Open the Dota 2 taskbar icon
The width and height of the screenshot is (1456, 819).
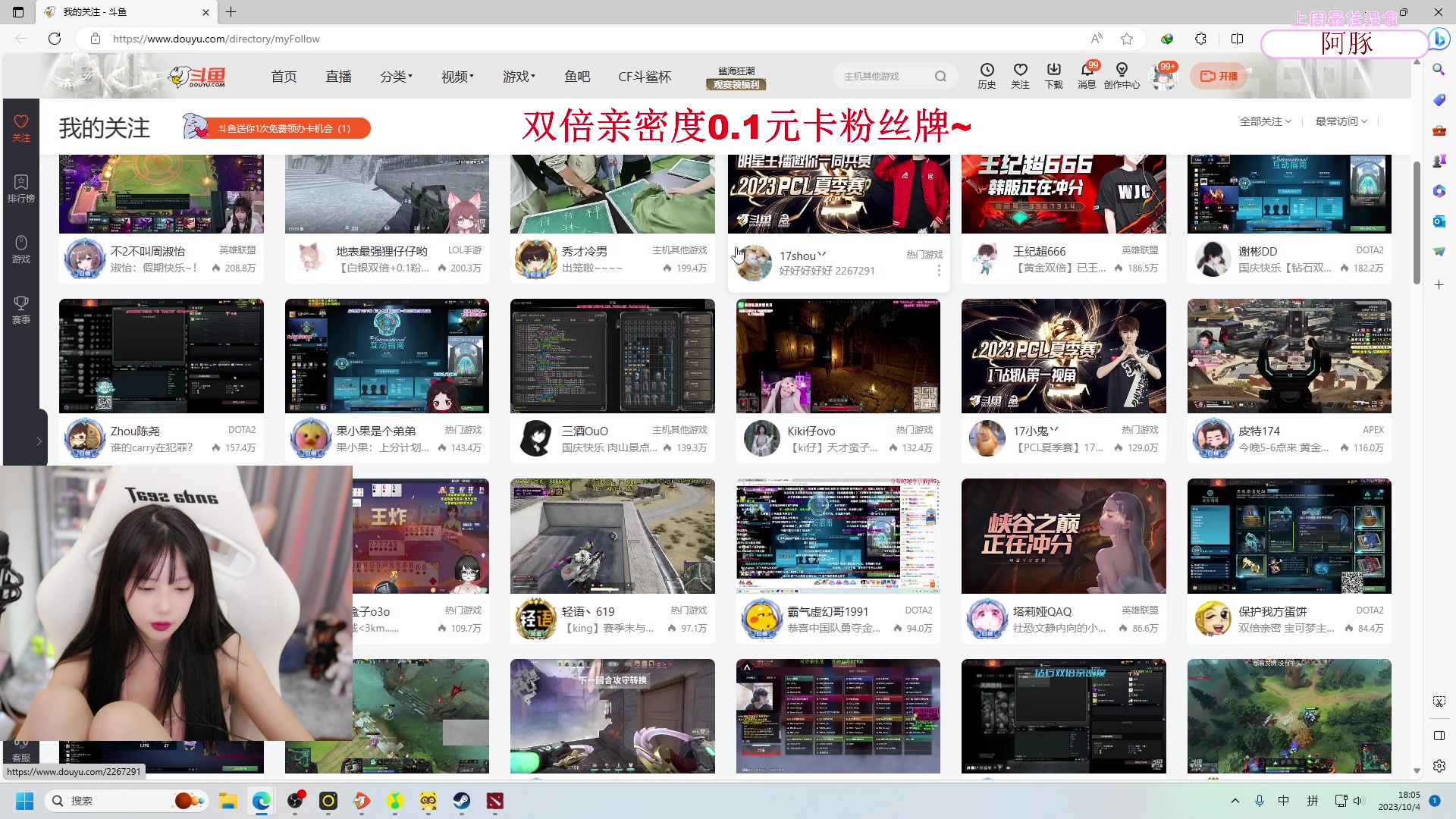(495, 801)
